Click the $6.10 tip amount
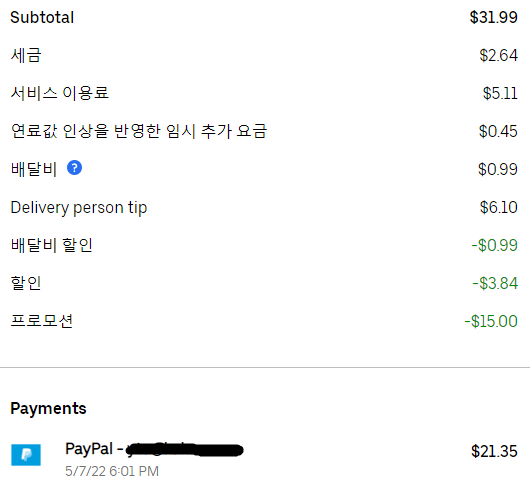The image size is (531, 490). [x=498, y=207]
